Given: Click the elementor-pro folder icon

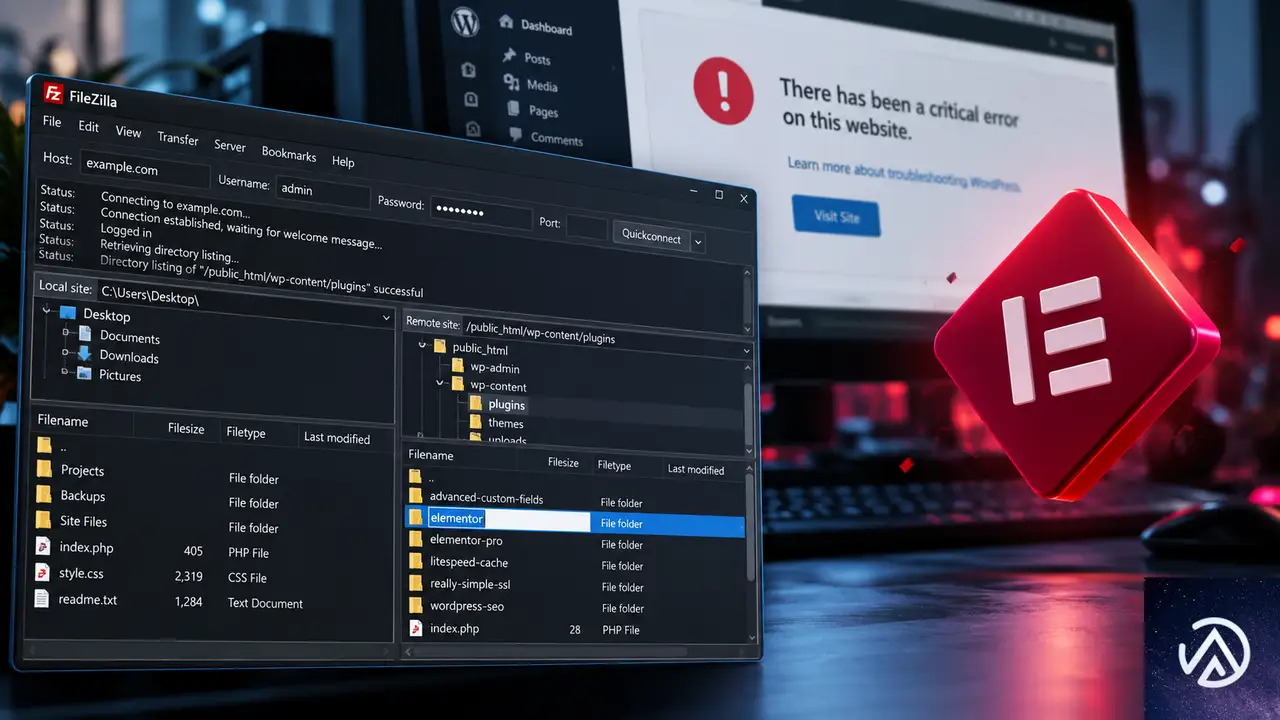Looking at the screenshot, I should click(417, 539).
